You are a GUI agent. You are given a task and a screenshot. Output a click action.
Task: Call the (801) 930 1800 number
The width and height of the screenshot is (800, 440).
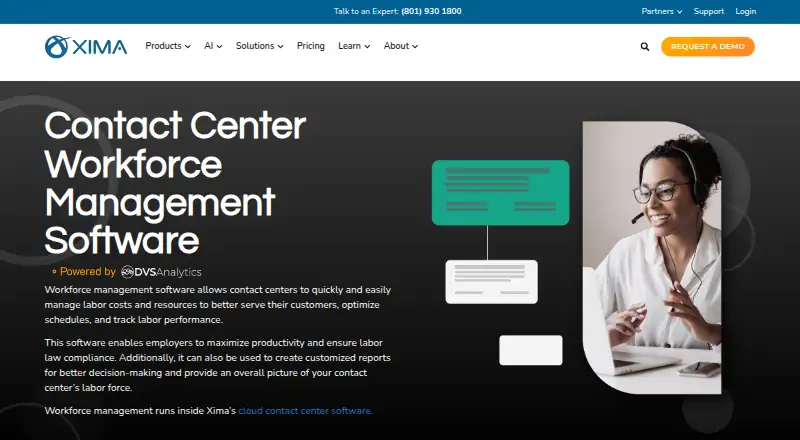pyautogui.click(x=431, y=11)
